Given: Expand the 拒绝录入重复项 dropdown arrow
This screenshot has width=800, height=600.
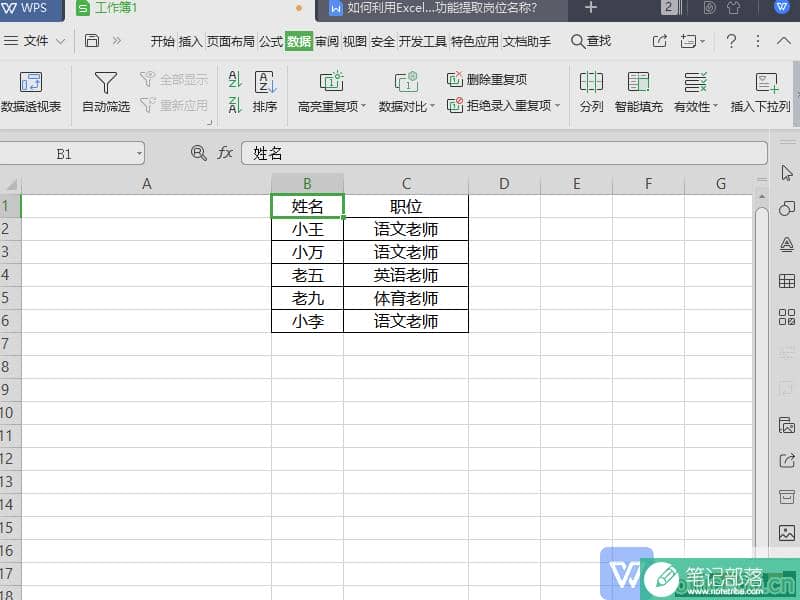Looking at the screenshot, I should click(557, 106).
